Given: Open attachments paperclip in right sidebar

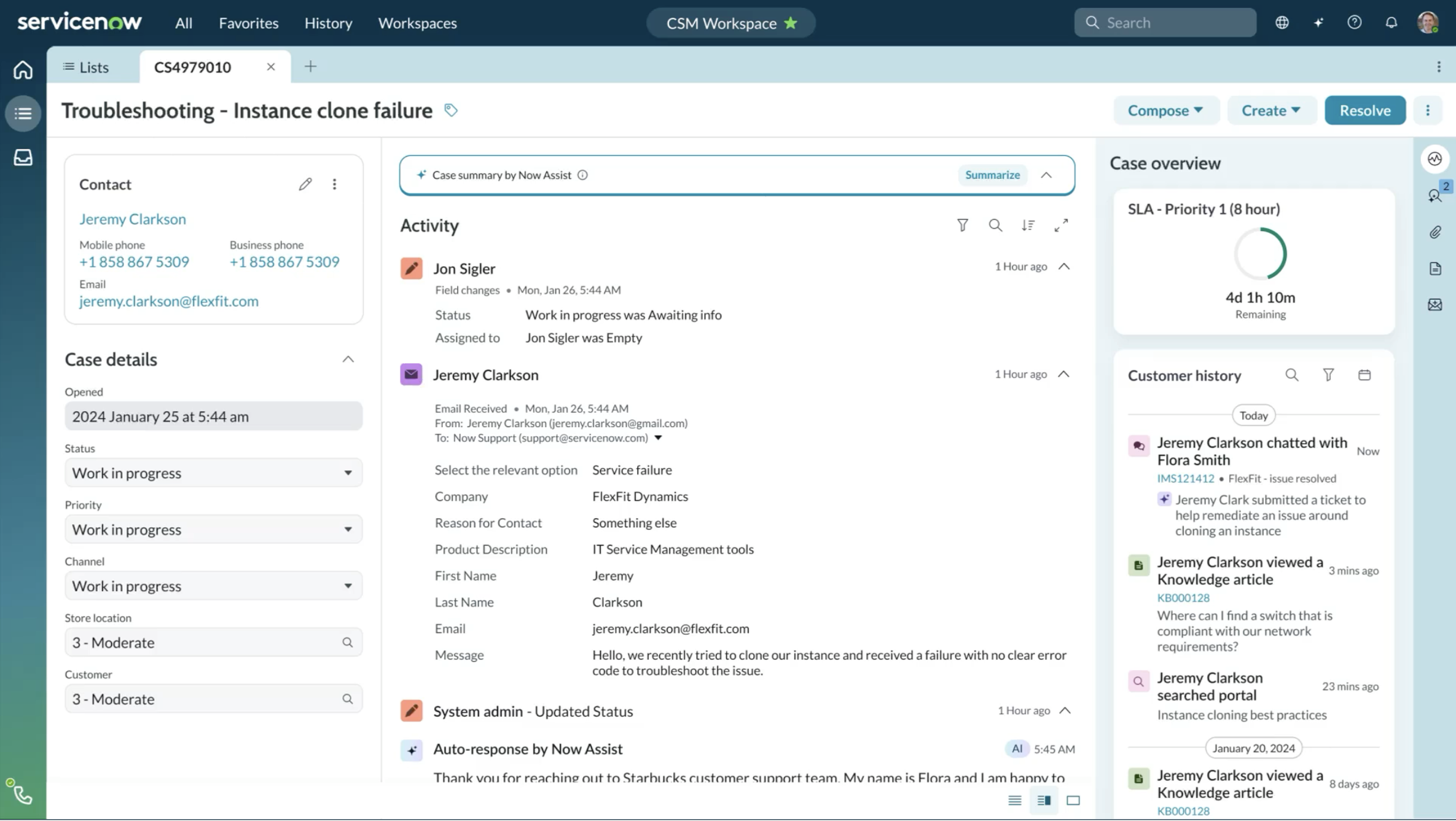Looking at the screenshot, I should click(1435, 232).
